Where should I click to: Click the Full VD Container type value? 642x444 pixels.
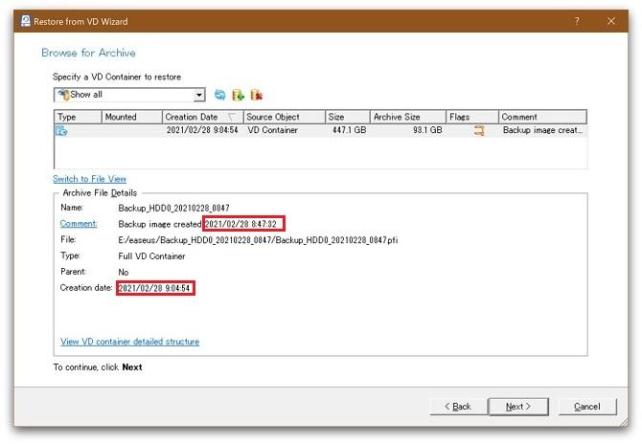151,256
